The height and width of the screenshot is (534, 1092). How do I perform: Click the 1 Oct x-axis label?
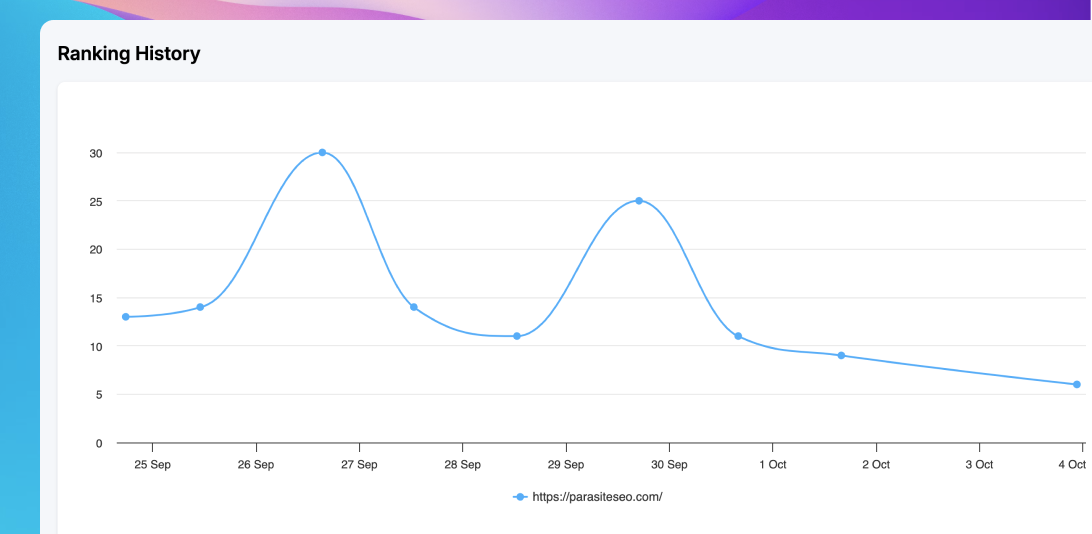(x=772, y=465)
